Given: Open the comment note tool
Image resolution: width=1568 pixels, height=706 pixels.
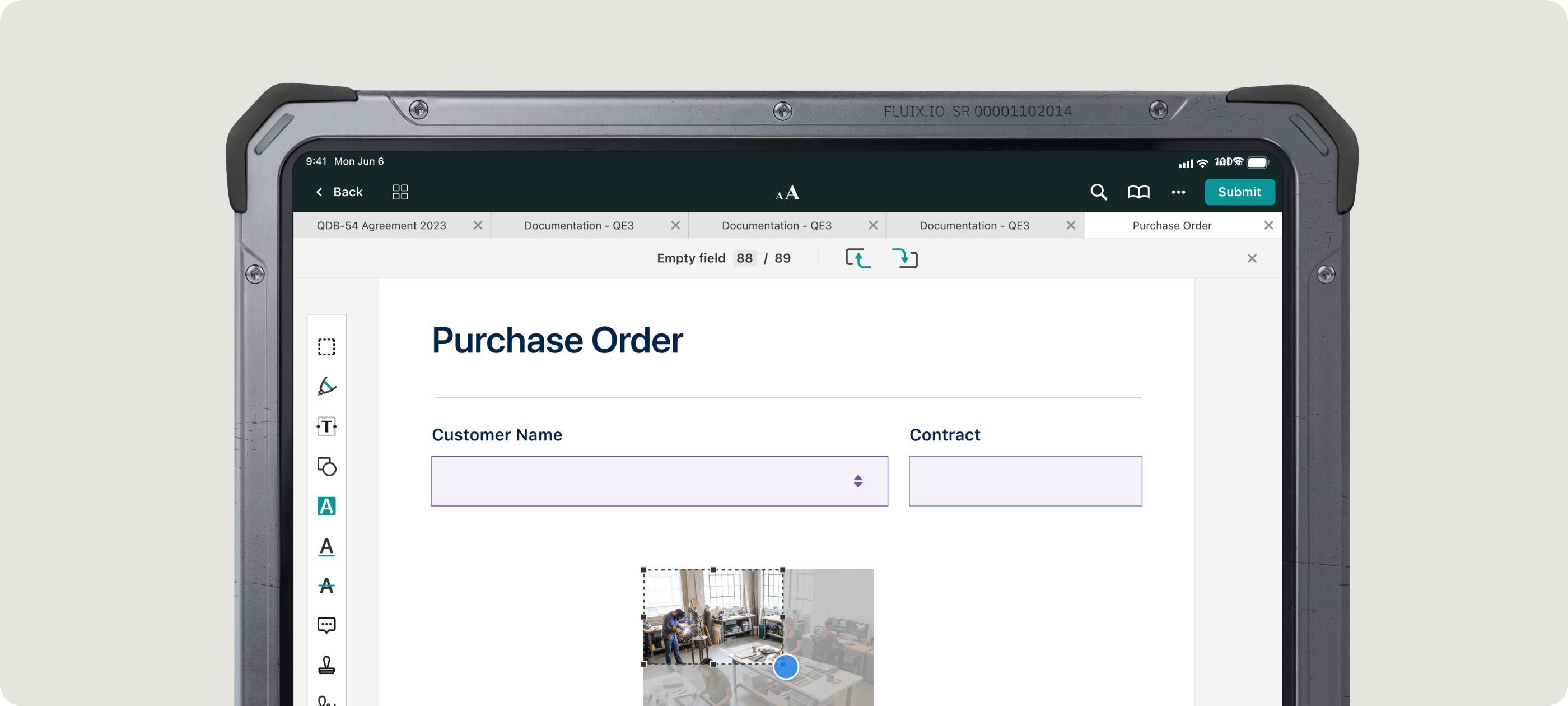Looking at the screenshot, I should 326,625.
